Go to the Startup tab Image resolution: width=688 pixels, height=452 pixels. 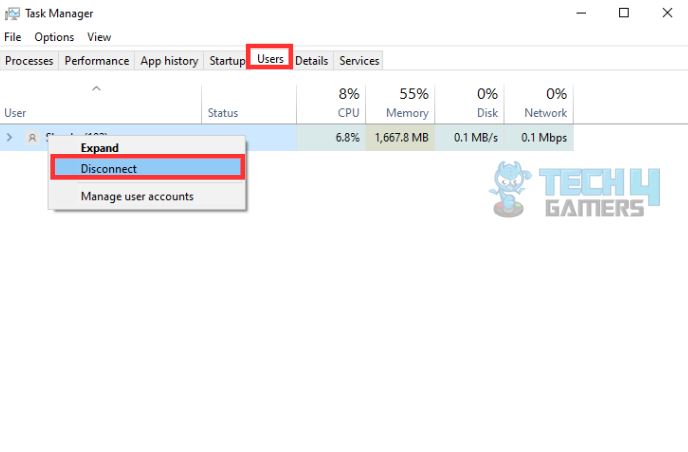(x=227, y=61)
